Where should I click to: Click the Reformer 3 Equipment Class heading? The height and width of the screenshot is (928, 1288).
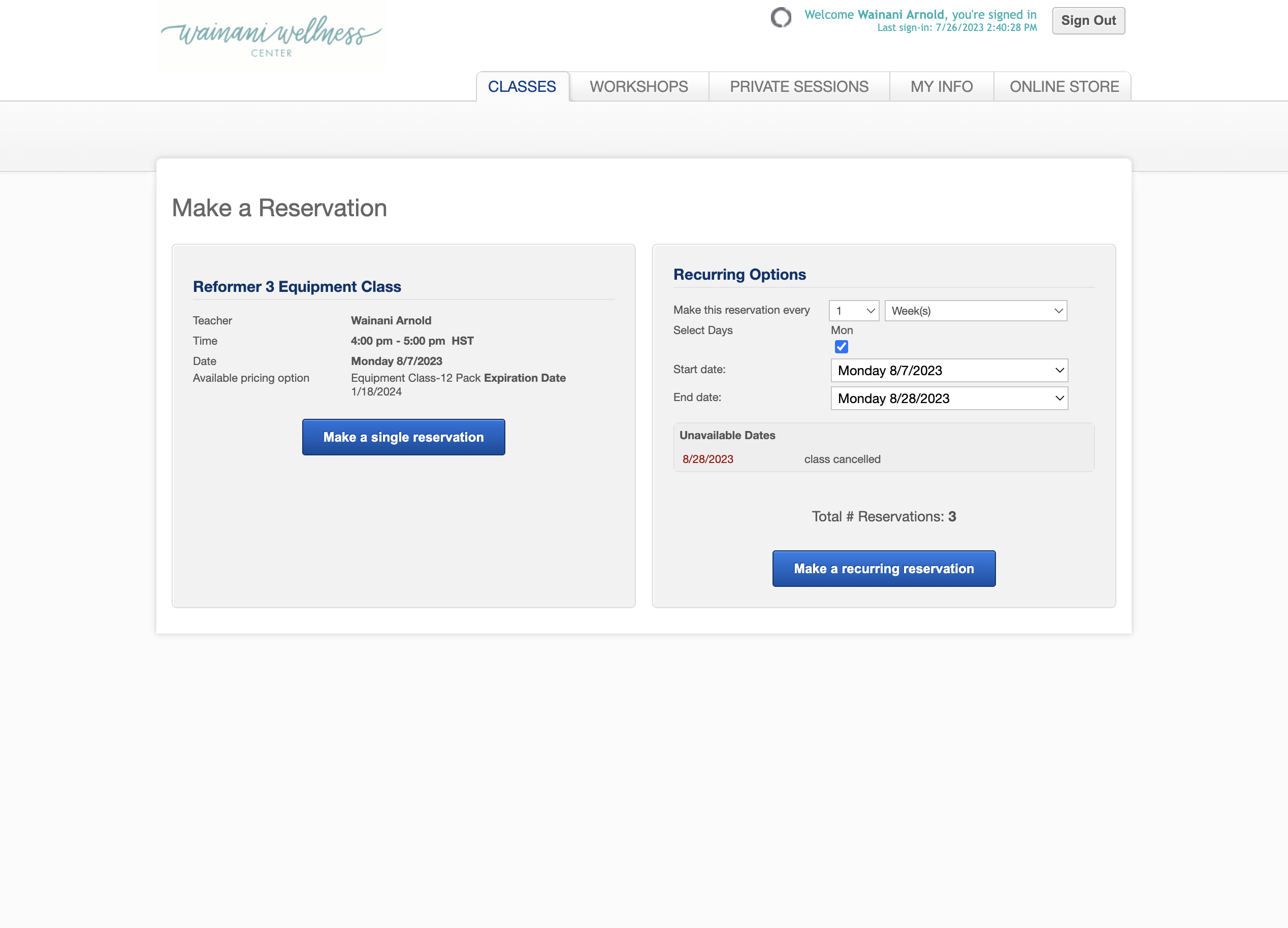pyautogui.click(x=297, y=287)
